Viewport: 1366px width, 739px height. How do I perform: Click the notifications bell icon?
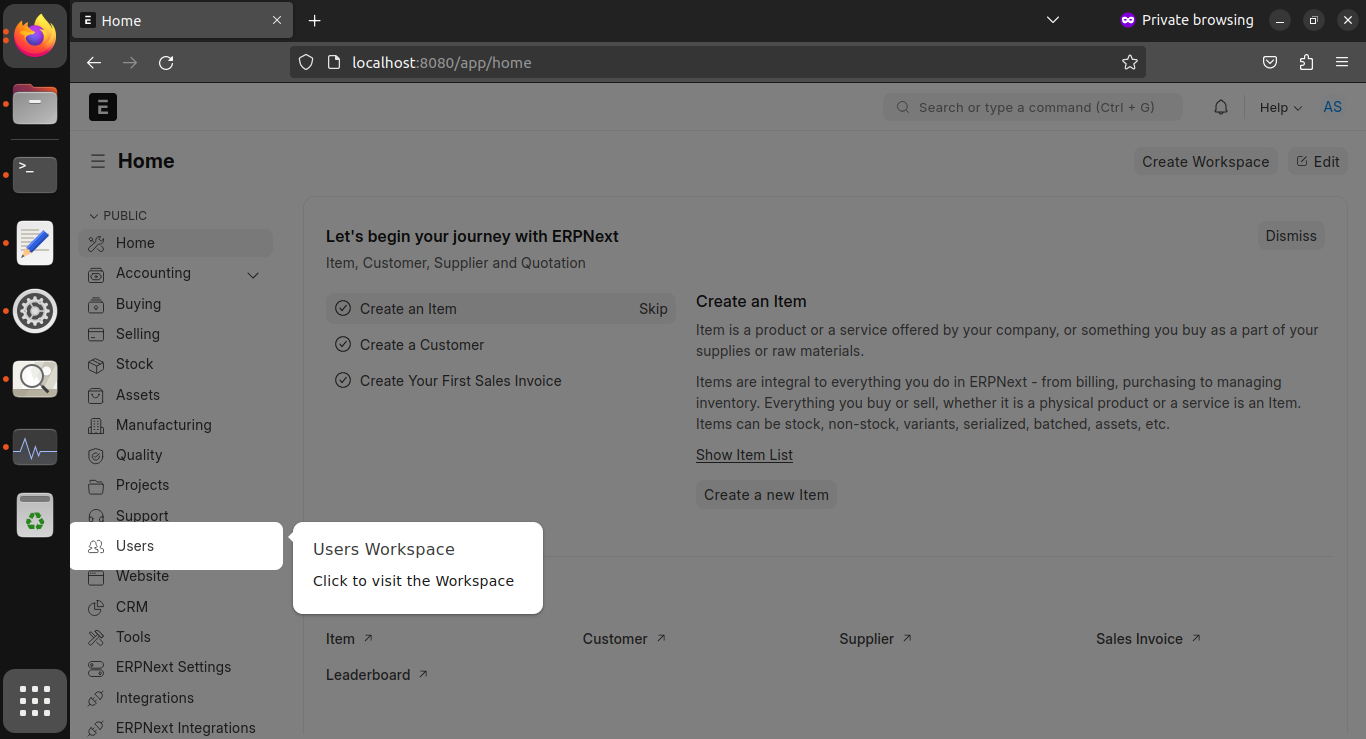pyautogui.click(x=1220, y=107)
